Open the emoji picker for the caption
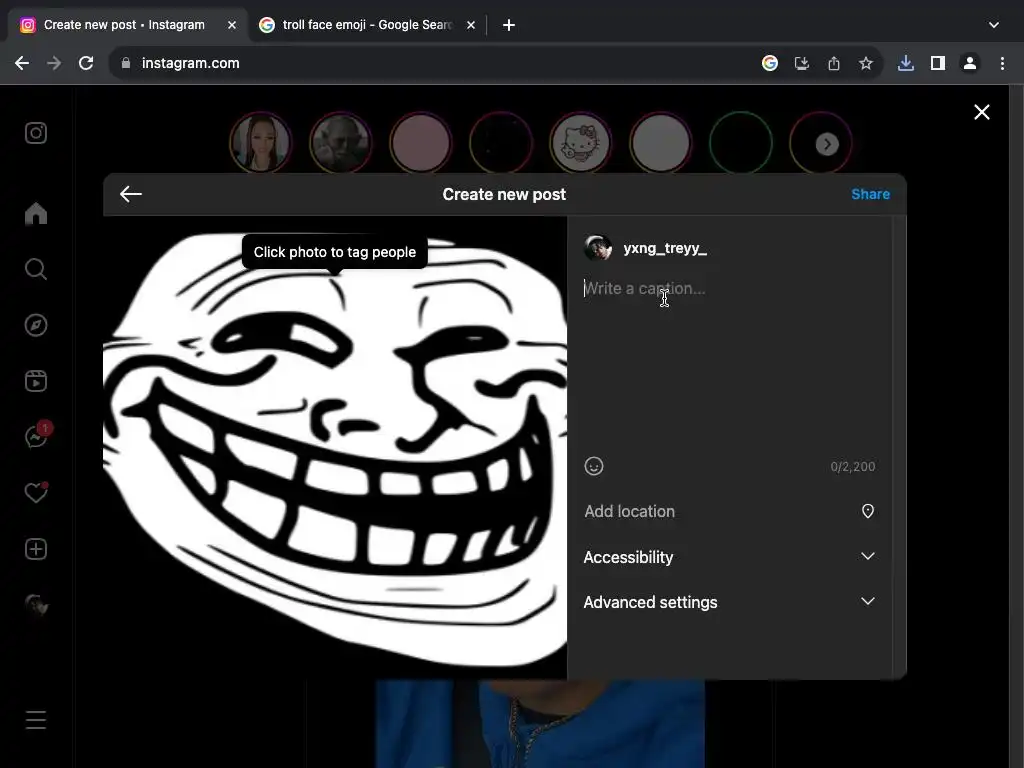 [594, 466]
